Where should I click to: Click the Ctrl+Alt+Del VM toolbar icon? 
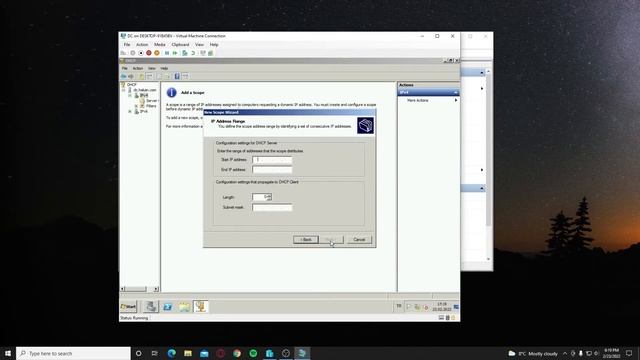(x=123, y=53)
